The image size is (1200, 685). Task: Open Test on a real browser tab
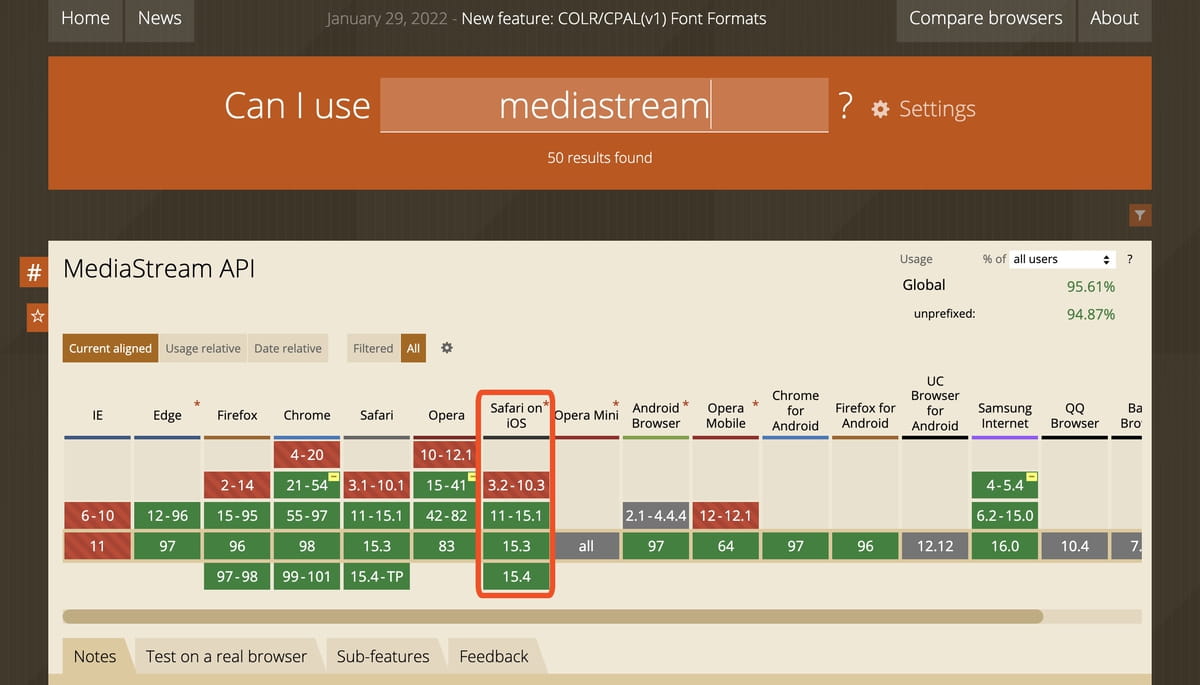226,656
